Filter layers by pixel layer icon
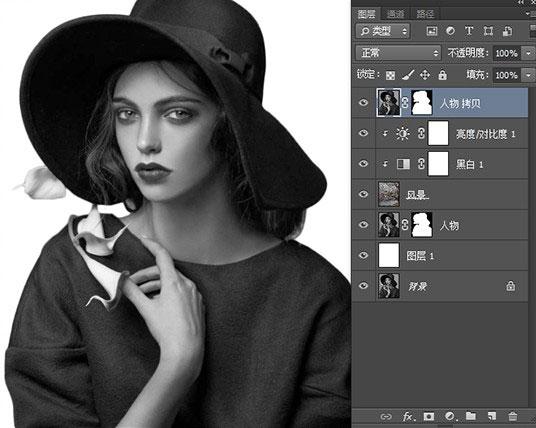 coord(432,31)
